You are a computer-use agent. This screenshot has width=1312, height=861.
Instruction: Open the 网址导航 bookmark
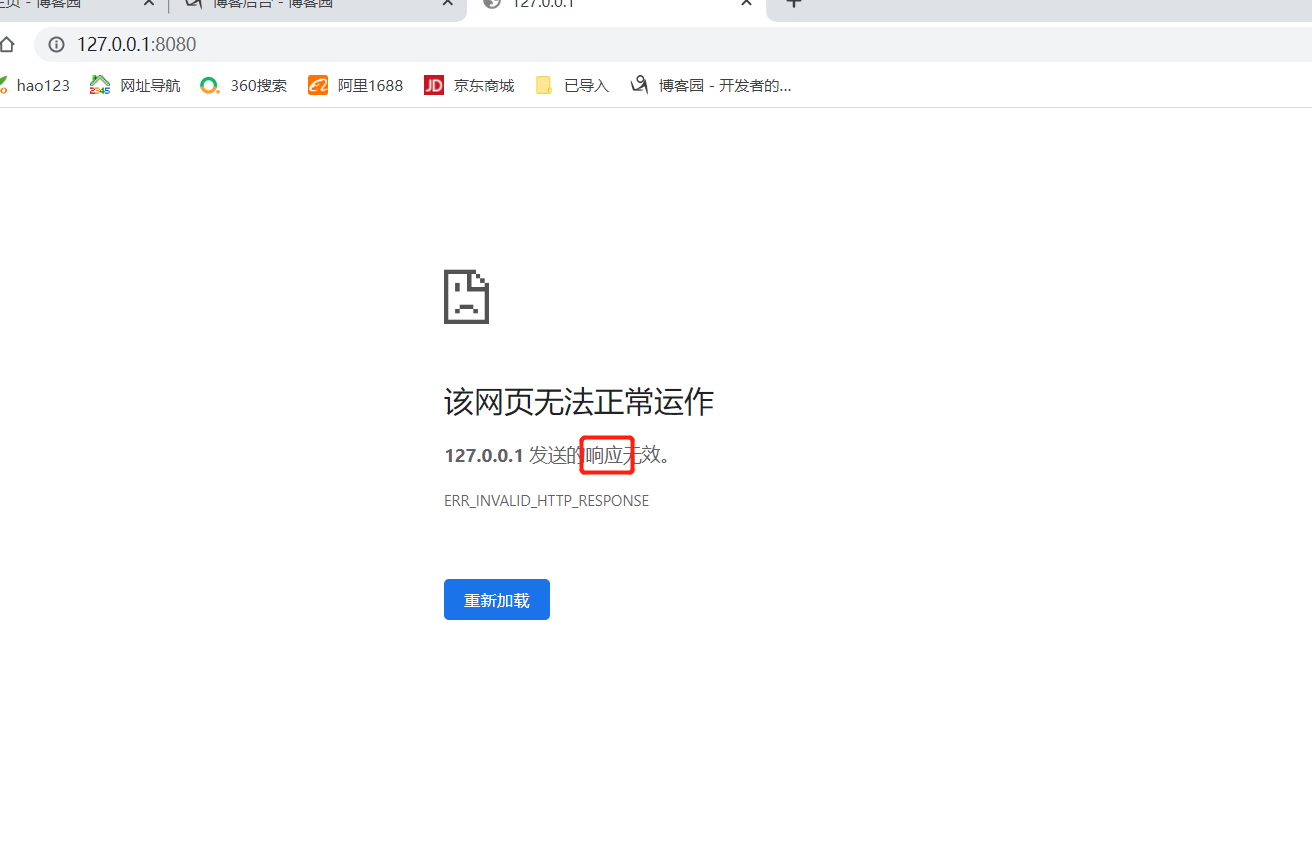pyautogui.click(x=135, y=86)
